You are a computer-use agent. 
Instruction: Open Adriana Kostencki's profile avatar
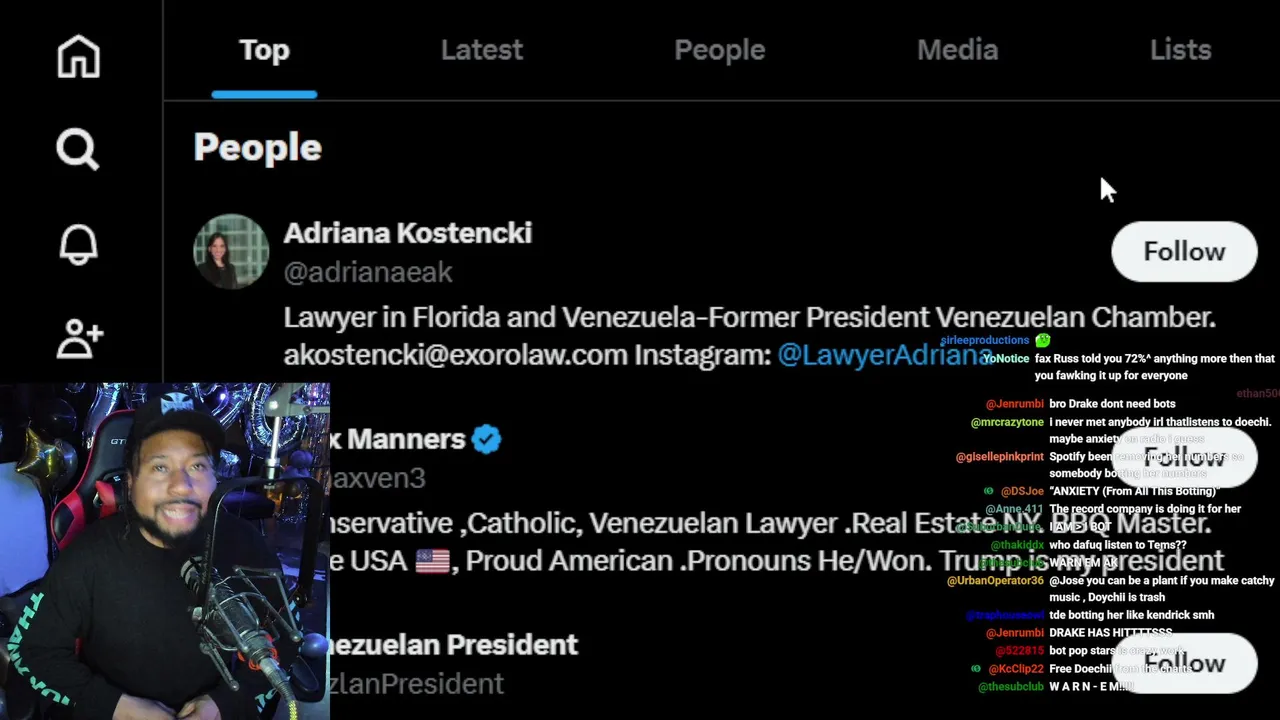231,252
